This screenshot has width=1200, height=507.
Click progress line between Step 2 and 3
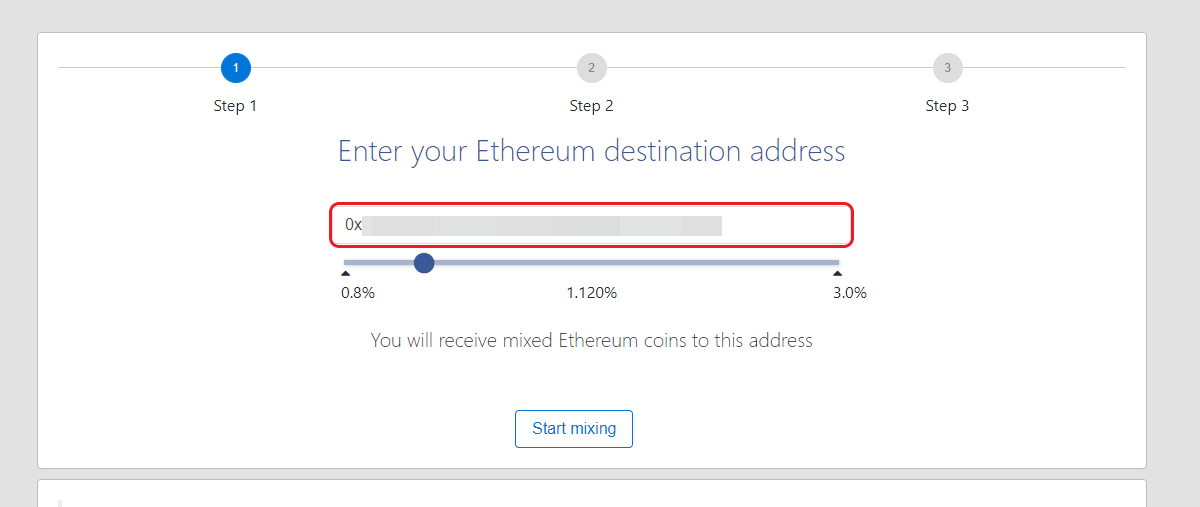click(770, 68)
